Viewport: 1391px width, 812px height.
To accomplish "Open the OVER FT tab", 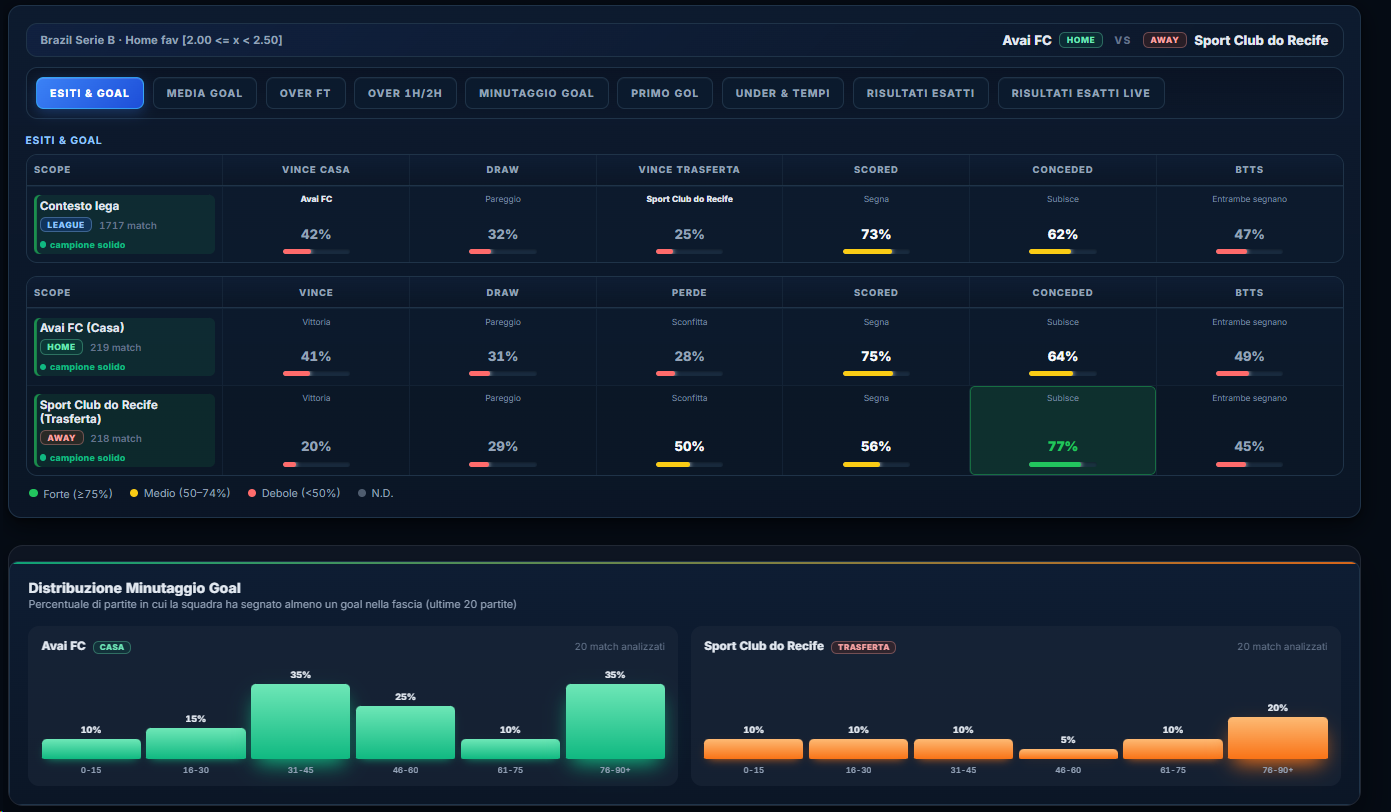I will pos(305,93).
